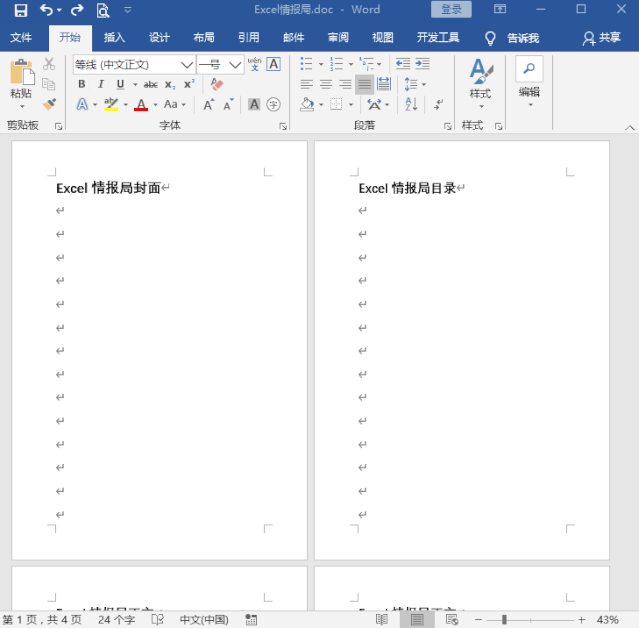Toggle strikethrough formatting
The image size is (639, 628).
(x=150, y=84)
